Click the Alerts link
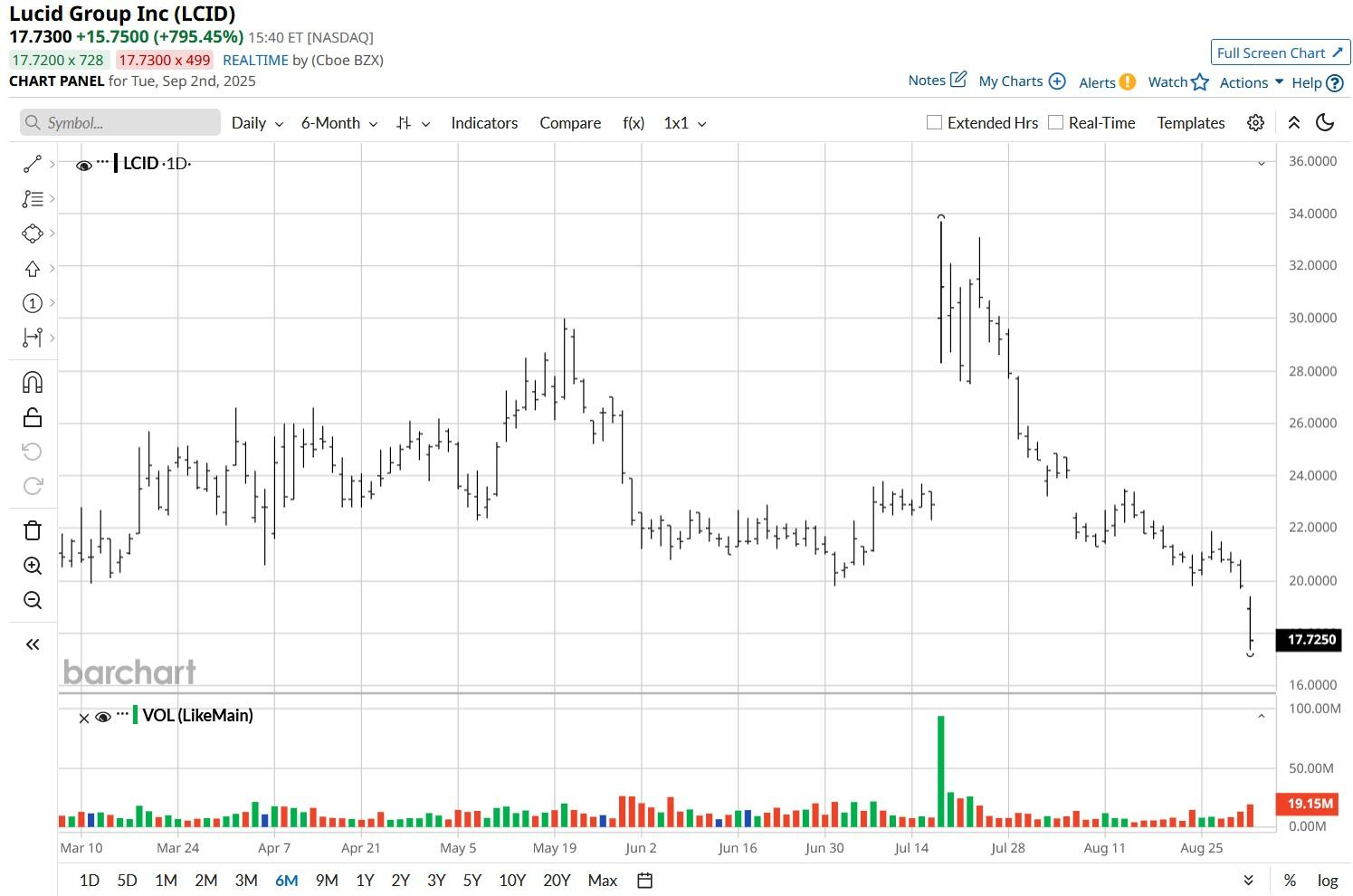The image size is (1353, 896). coord(1097,82)
